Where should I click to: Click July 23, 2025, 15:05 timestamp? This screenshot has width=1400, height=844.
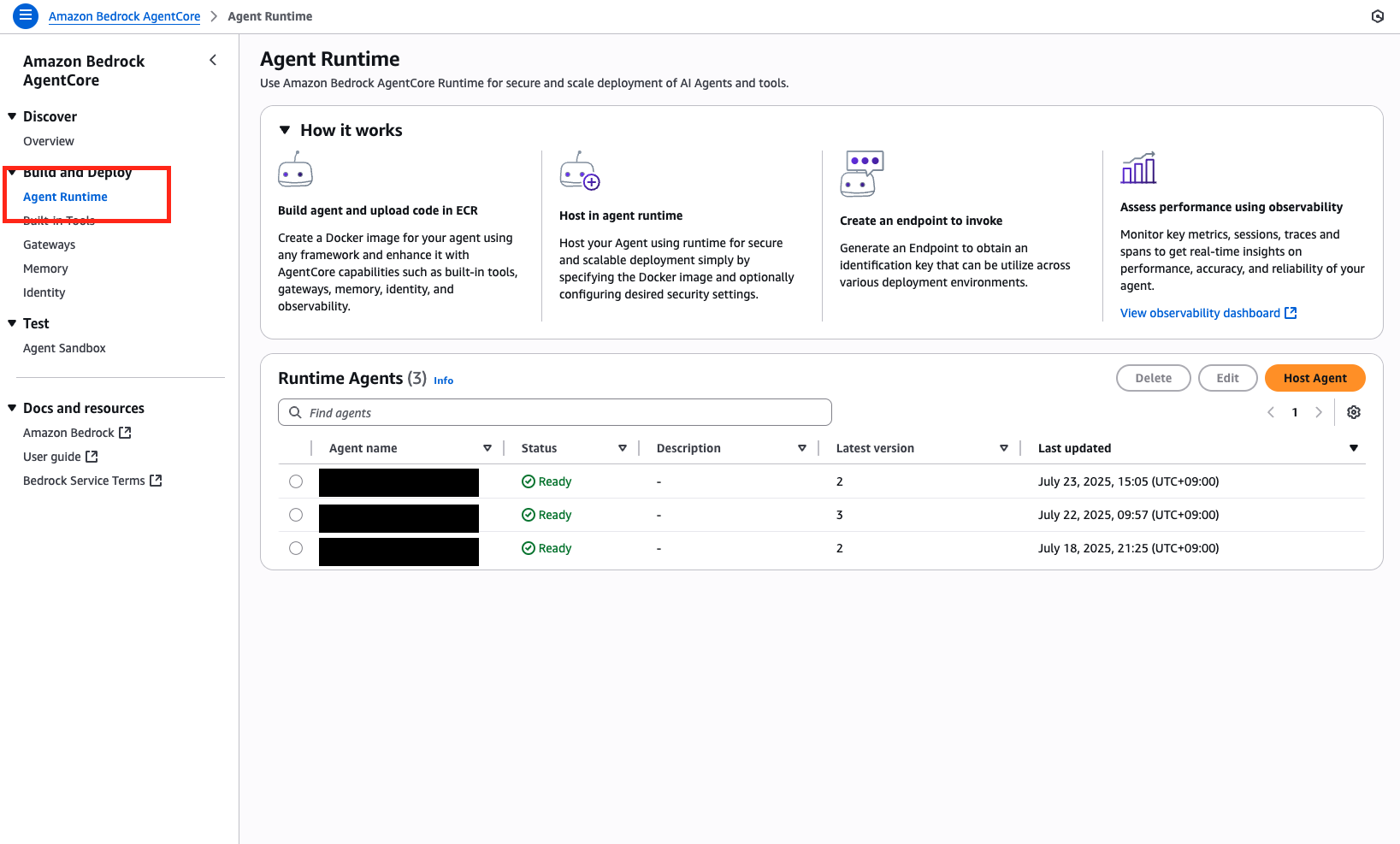(x=1128, y=481)
